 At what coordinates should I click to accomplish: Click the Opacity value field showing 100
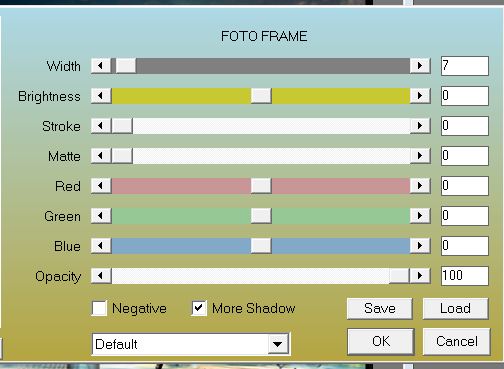click(465, 276)
